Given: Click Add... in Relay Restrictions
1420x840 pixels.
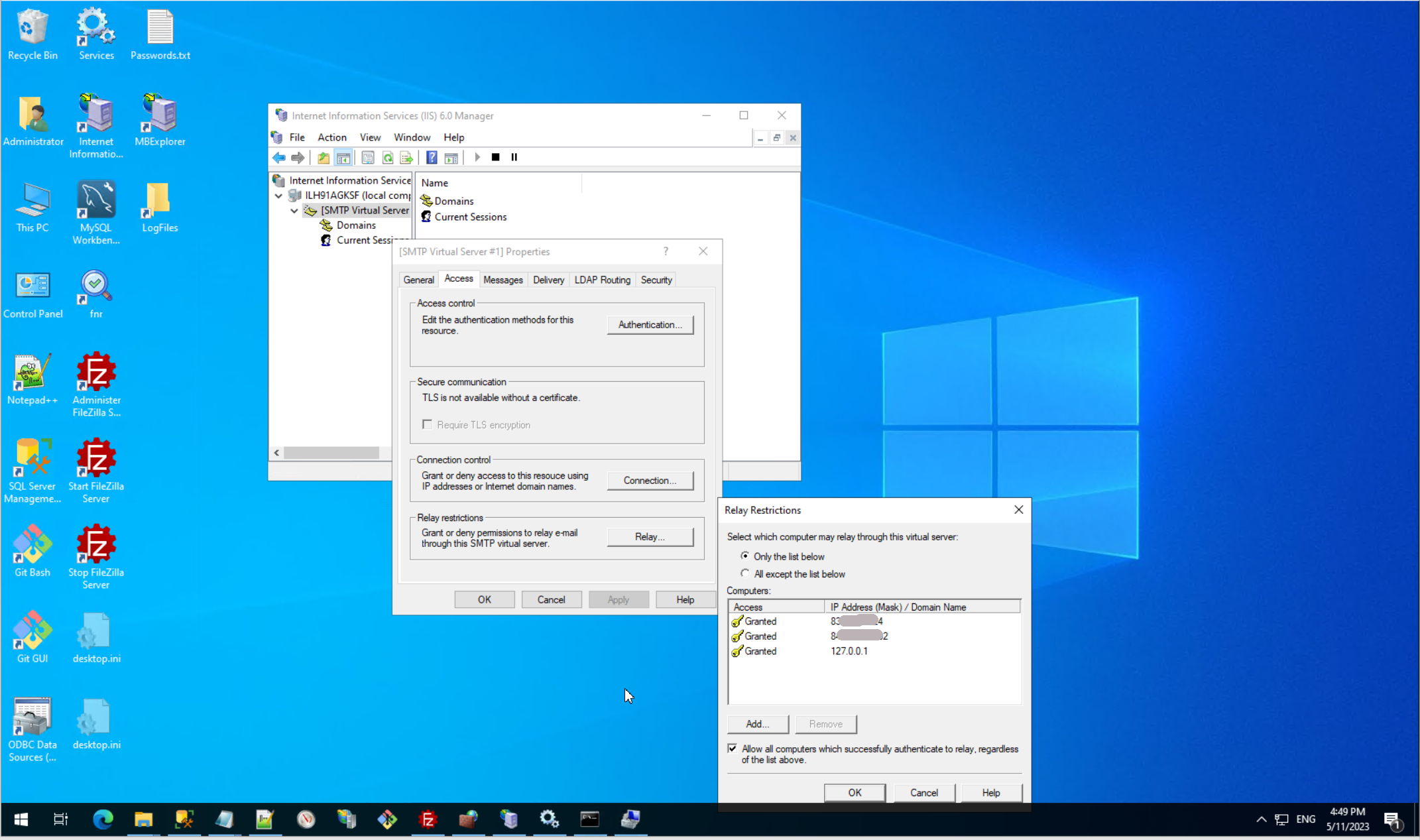Looking at the screenshot, I should pyautogui.click(x=757, y=724).
